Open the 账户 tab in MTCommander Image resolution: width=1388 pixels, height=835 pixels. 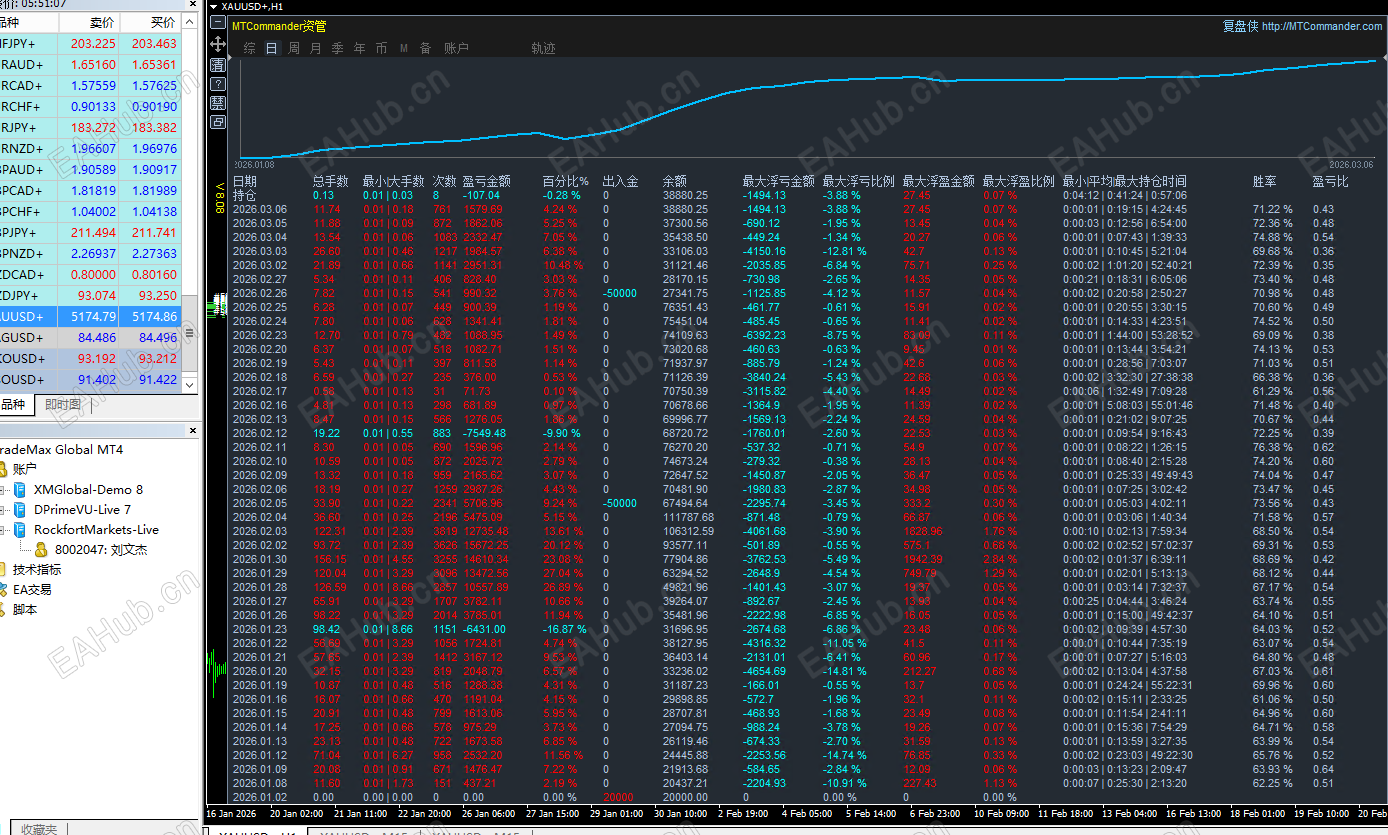click(x=456, y=48)
